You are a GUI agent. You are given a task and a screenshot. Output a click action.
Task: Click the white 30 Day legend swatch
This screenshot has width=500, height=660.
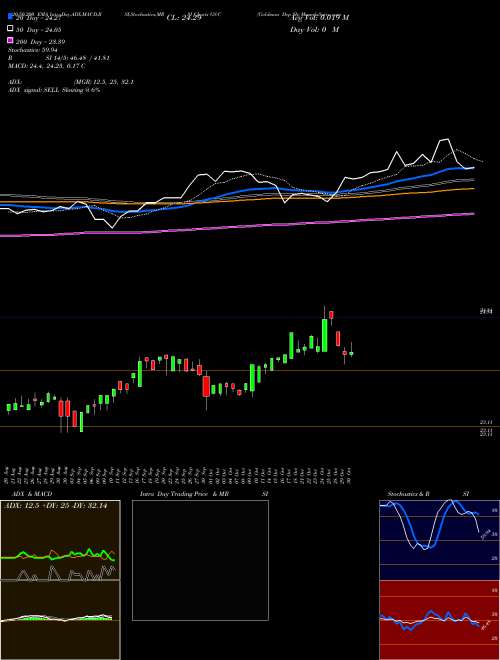click(x=10, y=29)
